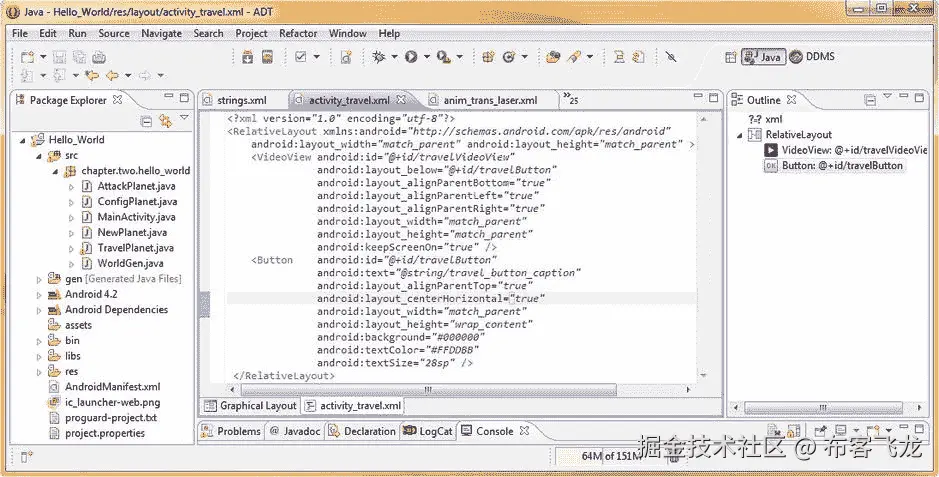Click the Open Perspective icon
The width and height of the screenshot is (939, 477).
point(731,57)
